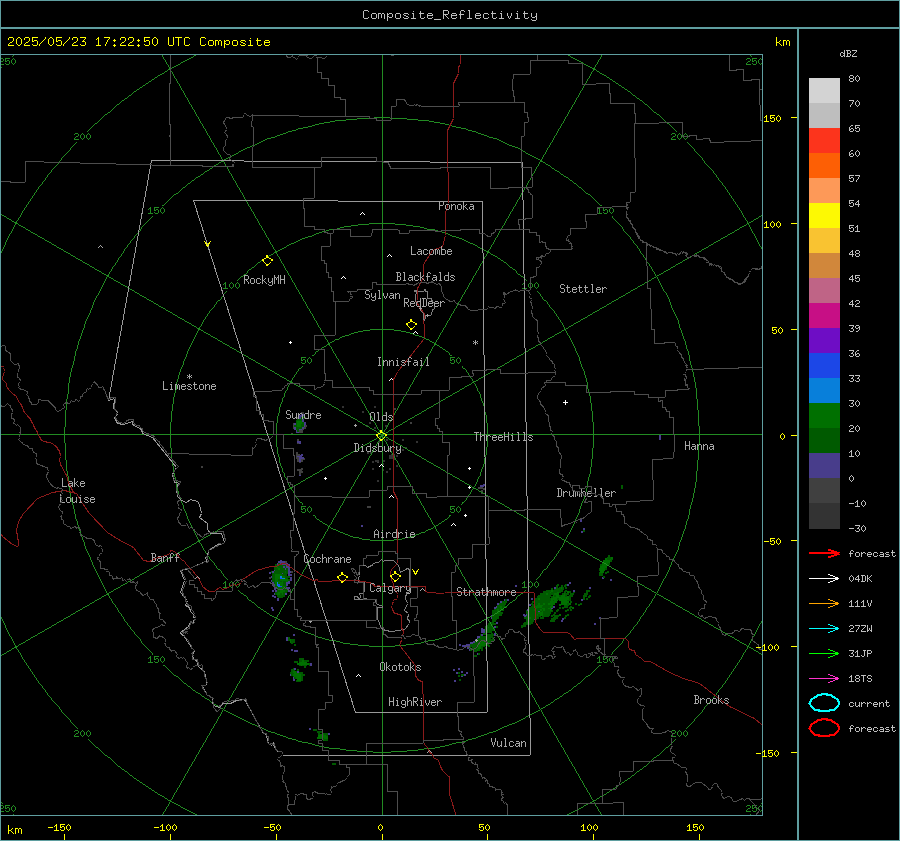Click the cyan 'current' ellipse icon
The width and height of the screenshot is (900, 841).
point(824,703)
